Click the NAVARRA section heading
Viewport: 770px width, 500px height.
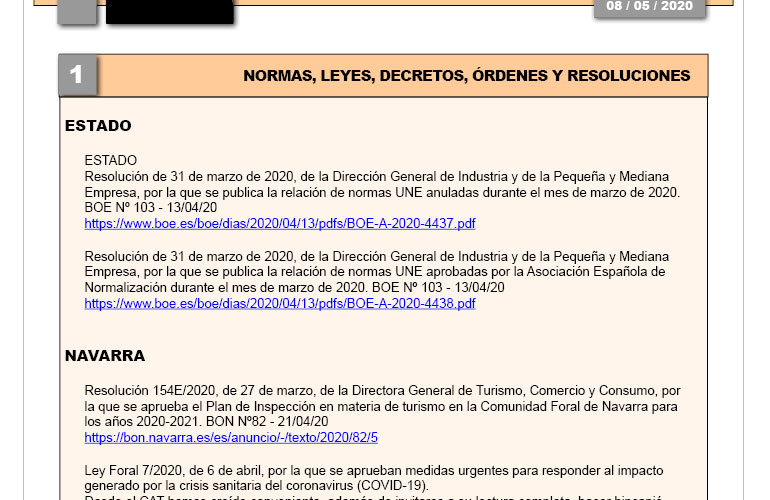click(x=105, y=356)
